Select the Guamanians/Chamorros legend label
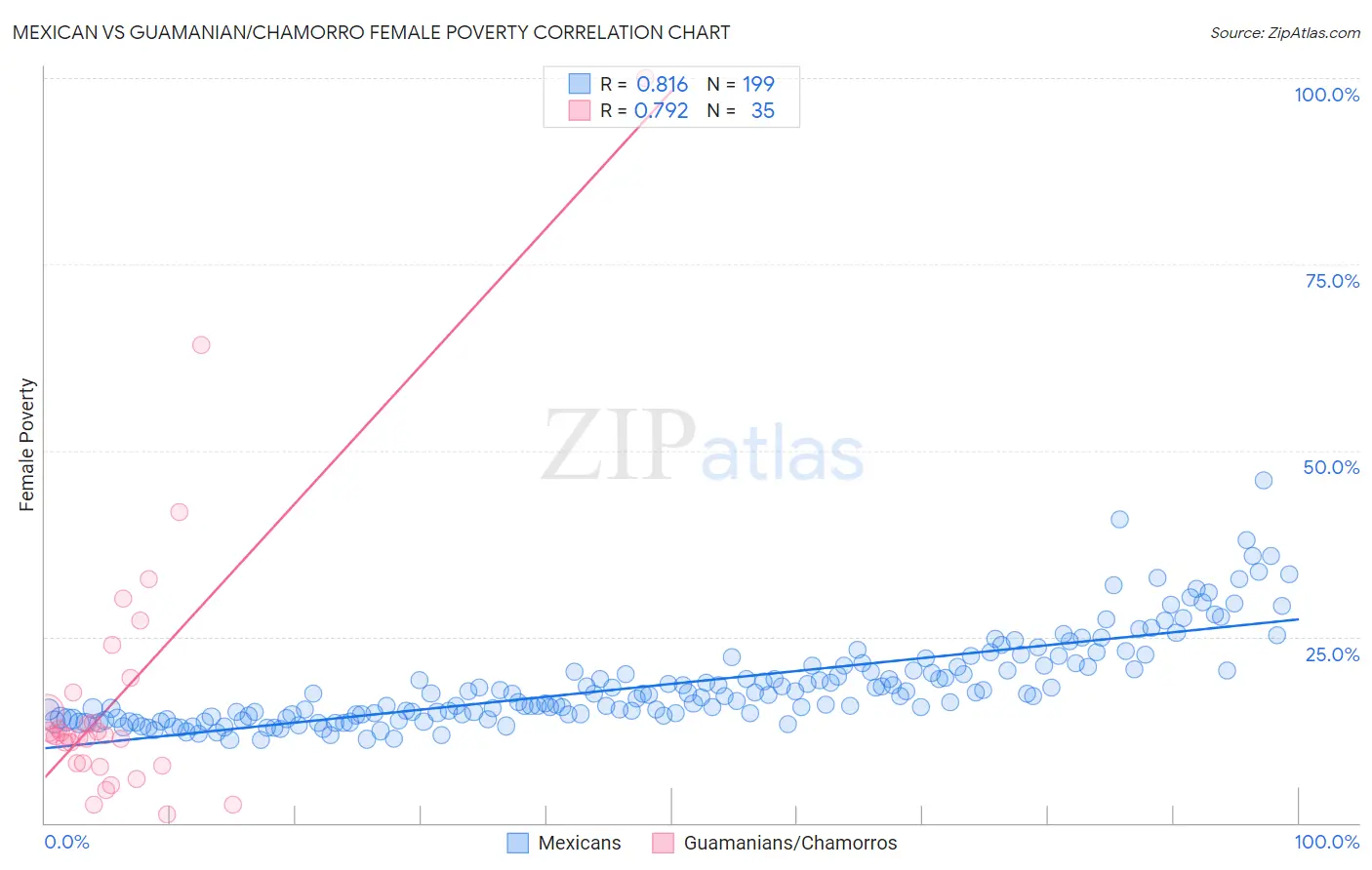Image resolution: width=1372 pixels, height=870 pixels. [790, 843]
